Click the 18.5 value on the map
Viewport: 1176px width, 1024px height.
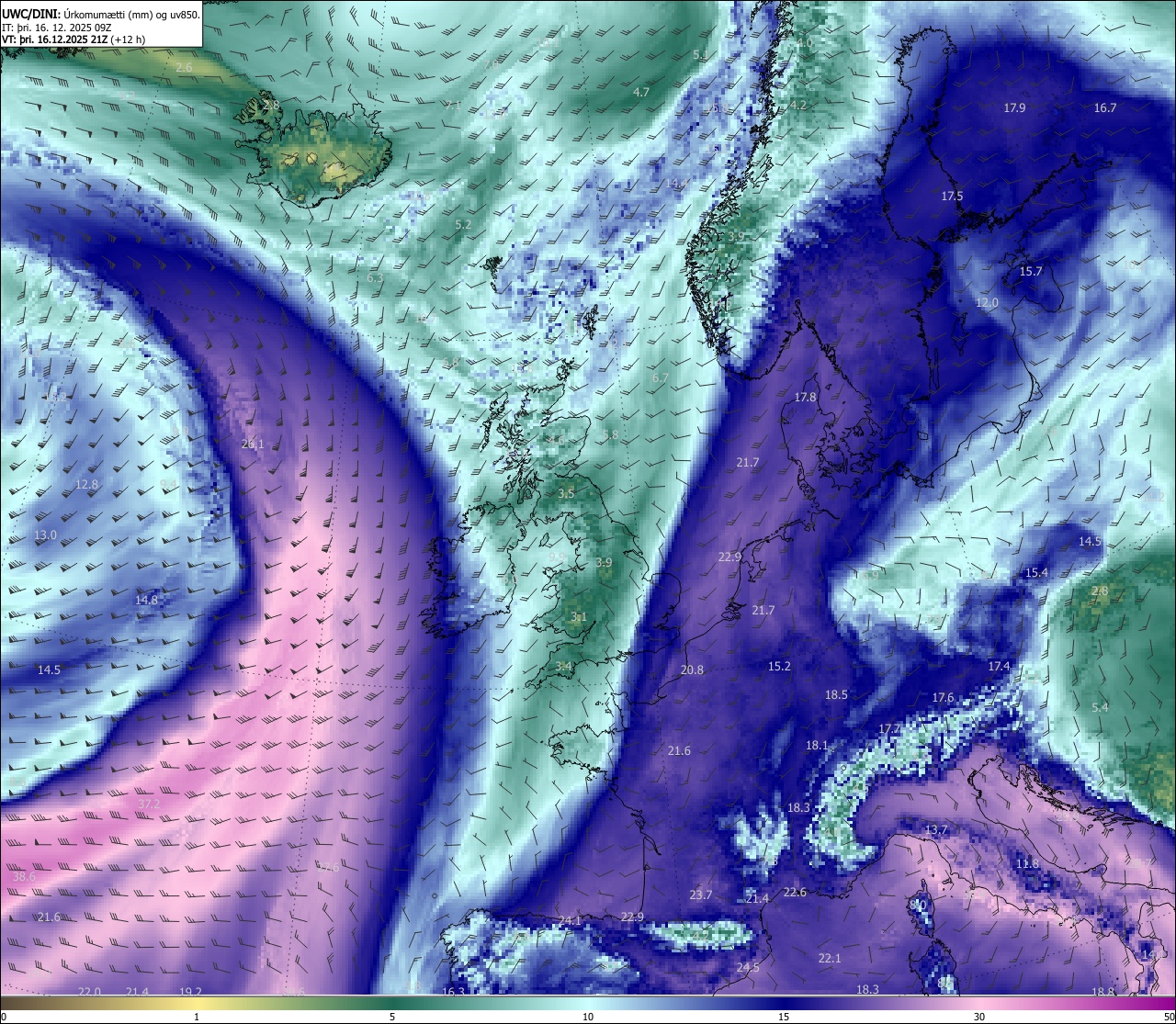coord(836,695)
